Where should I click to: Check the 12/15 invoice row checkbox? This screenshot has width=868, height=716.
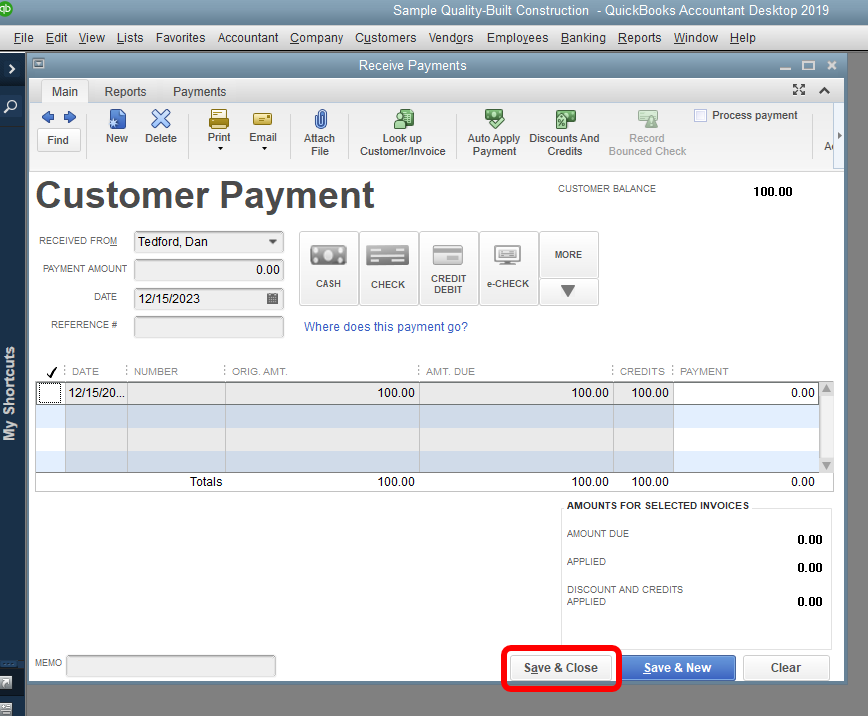50,393
